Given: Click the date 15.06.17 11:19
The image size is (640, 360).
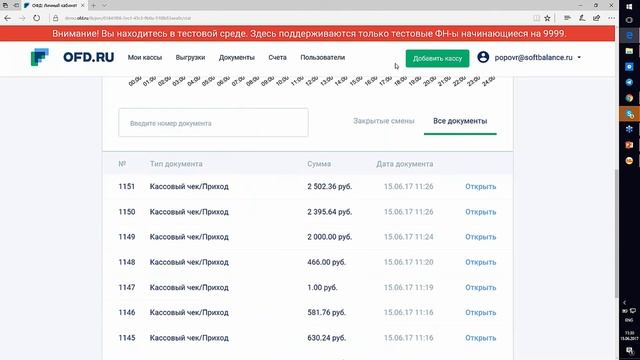Looking at the screenshot, I should click(409, 287).
